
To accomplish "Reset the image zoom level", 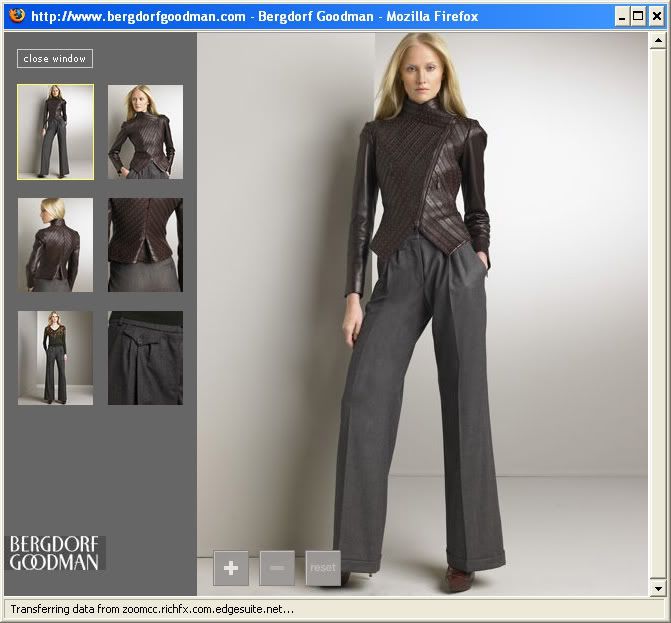I will point(323,568).
